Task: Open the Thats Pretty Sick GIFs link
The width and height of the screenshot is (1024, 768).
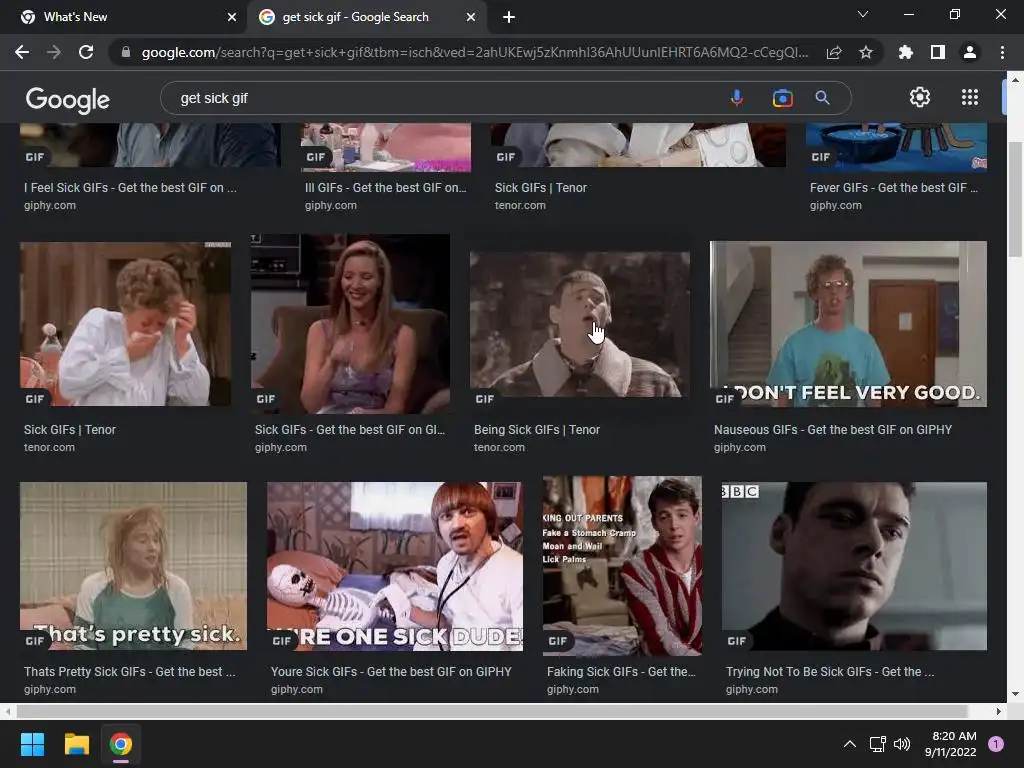Action: (129, 671)
